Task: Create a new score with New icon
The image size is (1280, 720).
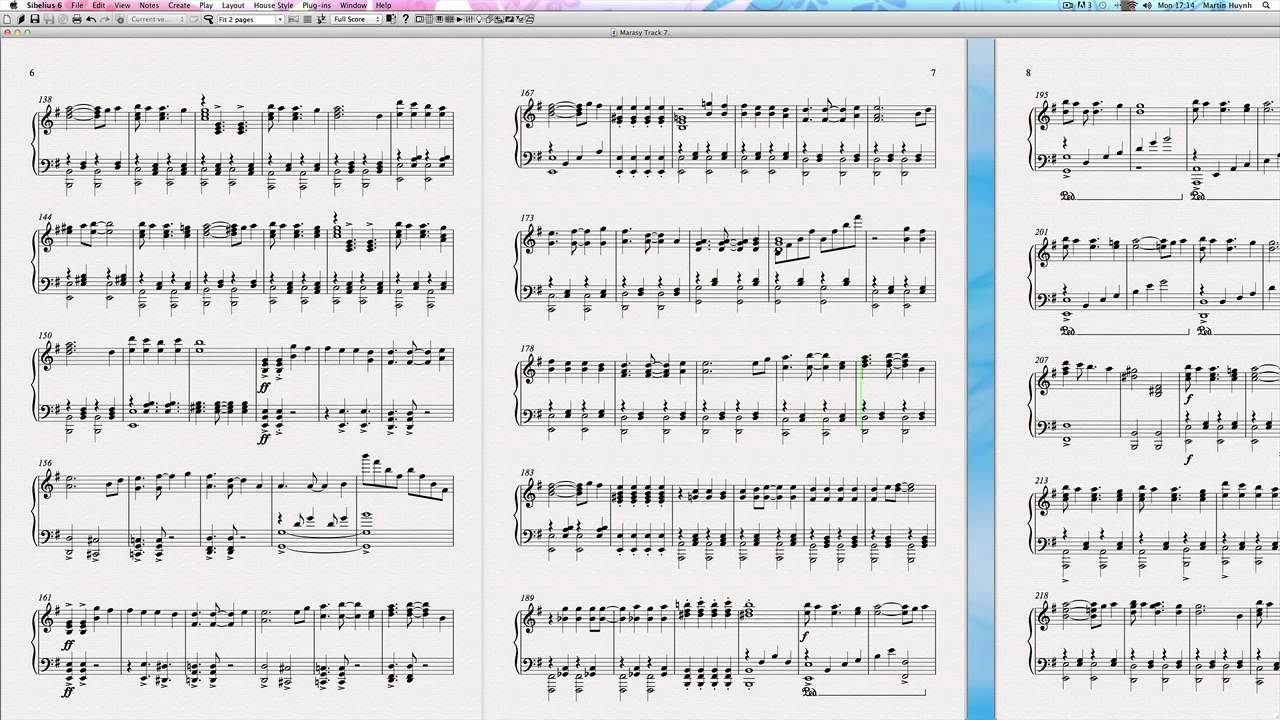Action: [7, 19]
